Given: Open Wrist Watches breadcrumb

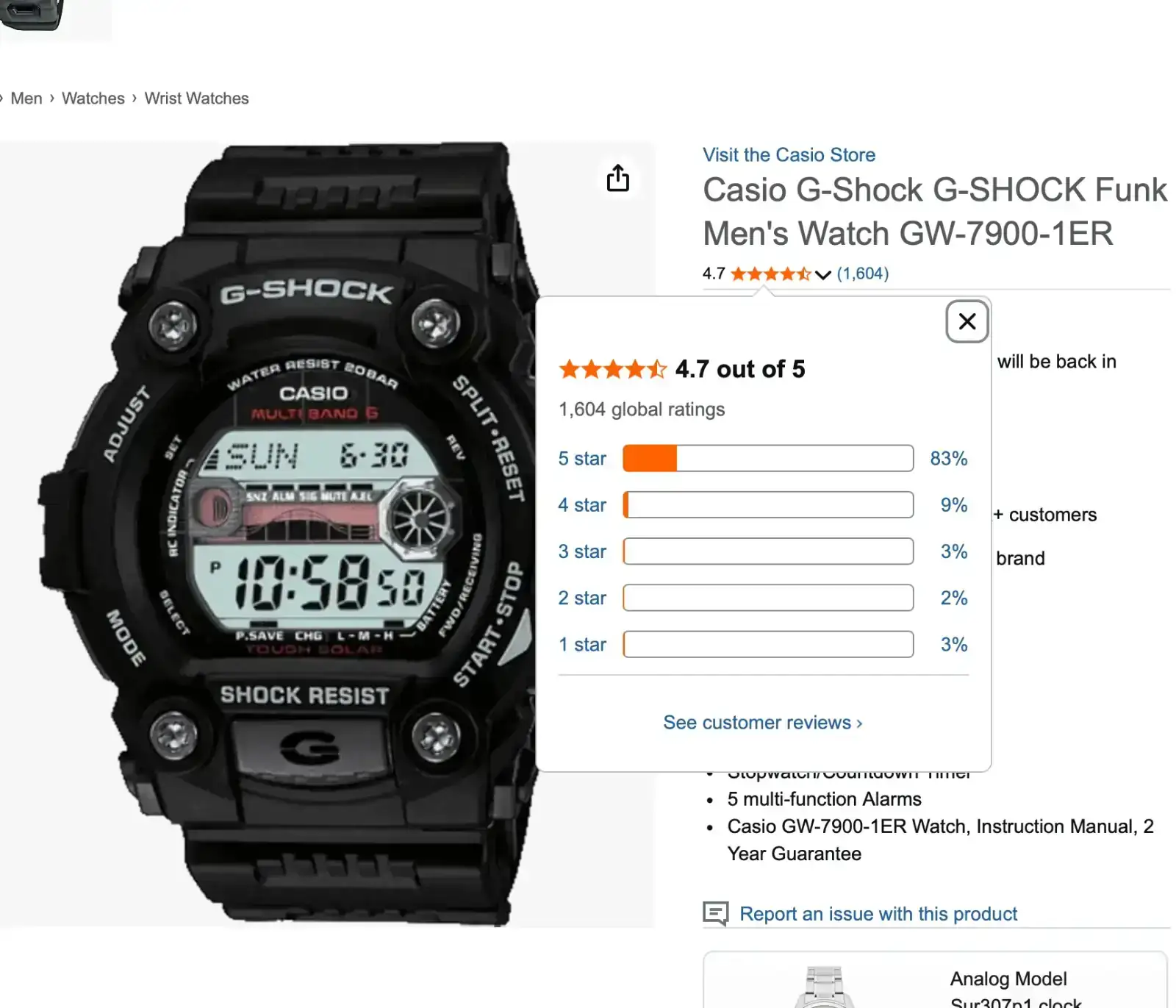Looking at the screenshot, I should (196, 99).
